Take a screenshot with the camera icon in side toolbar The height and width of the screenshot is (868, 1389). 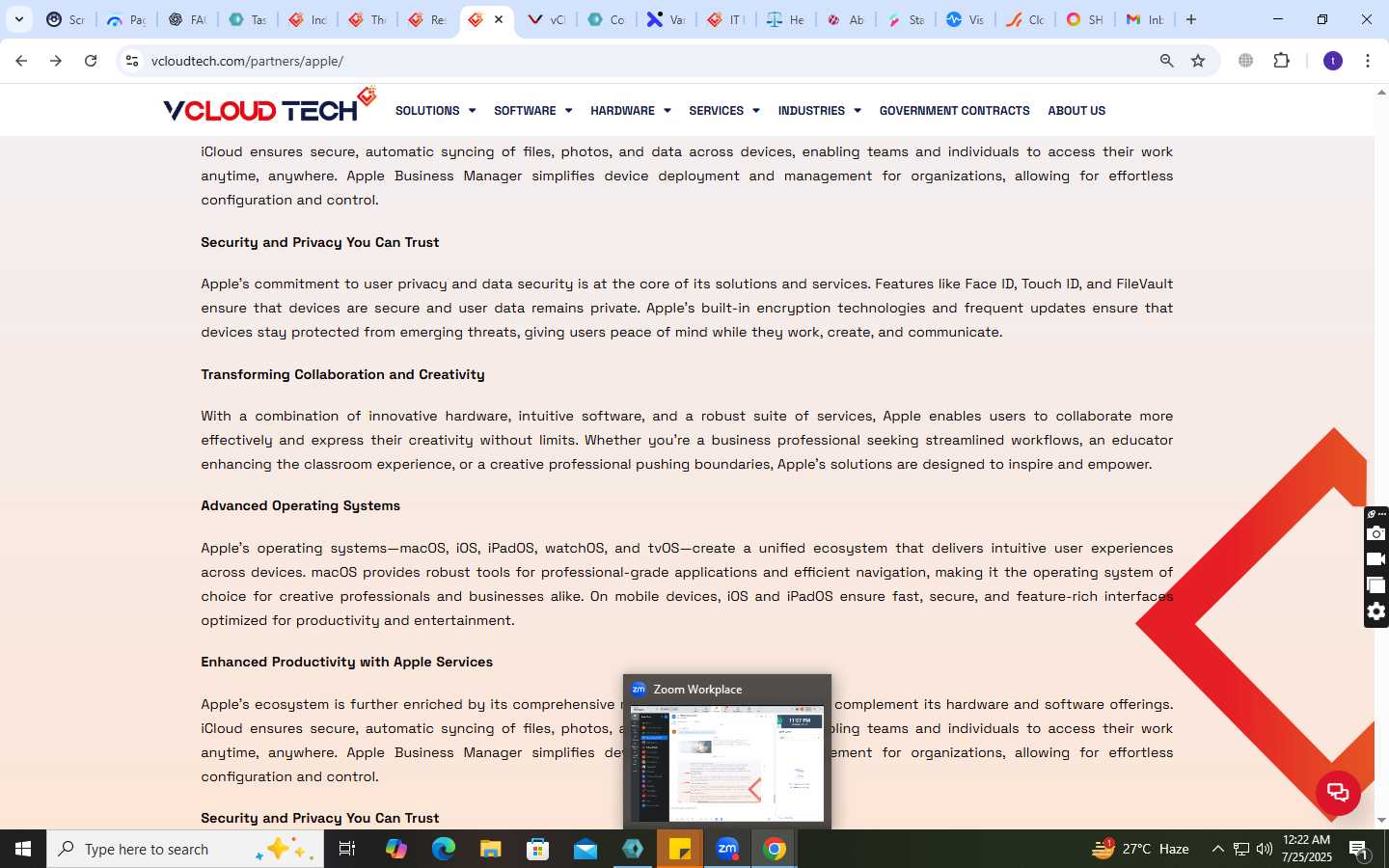point(1376,533)
